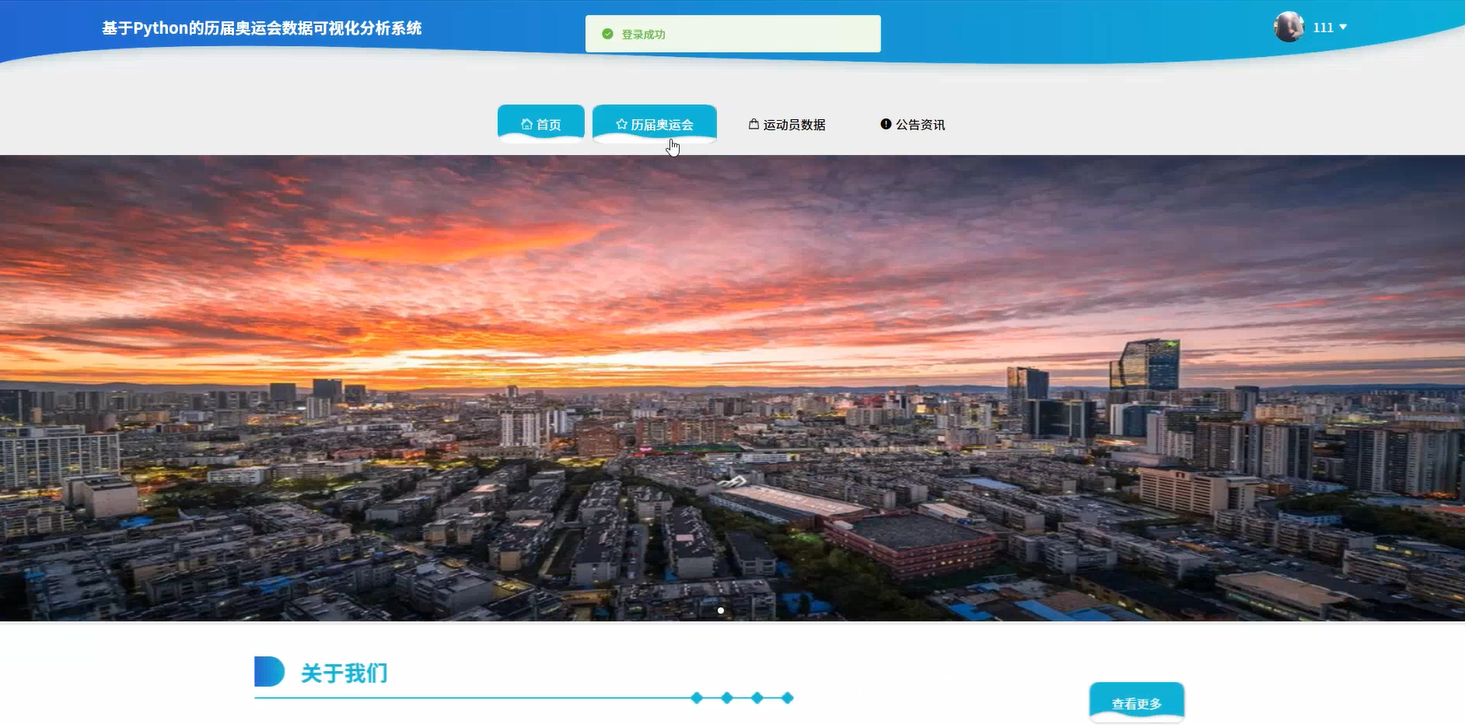
Task: Click the username 111 text
Action: (1323, 27)
